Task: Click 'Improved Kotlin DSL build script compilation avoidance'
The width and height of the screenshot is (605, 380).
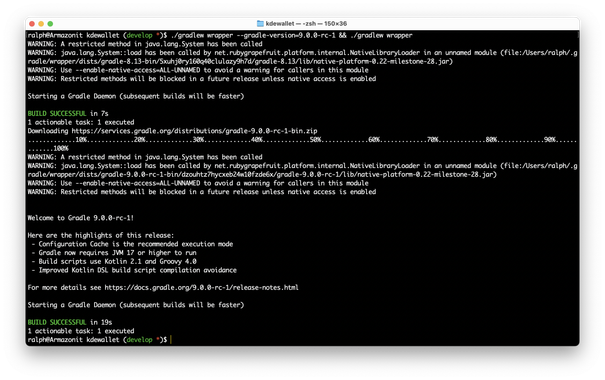Action: [x=137, y=270]
